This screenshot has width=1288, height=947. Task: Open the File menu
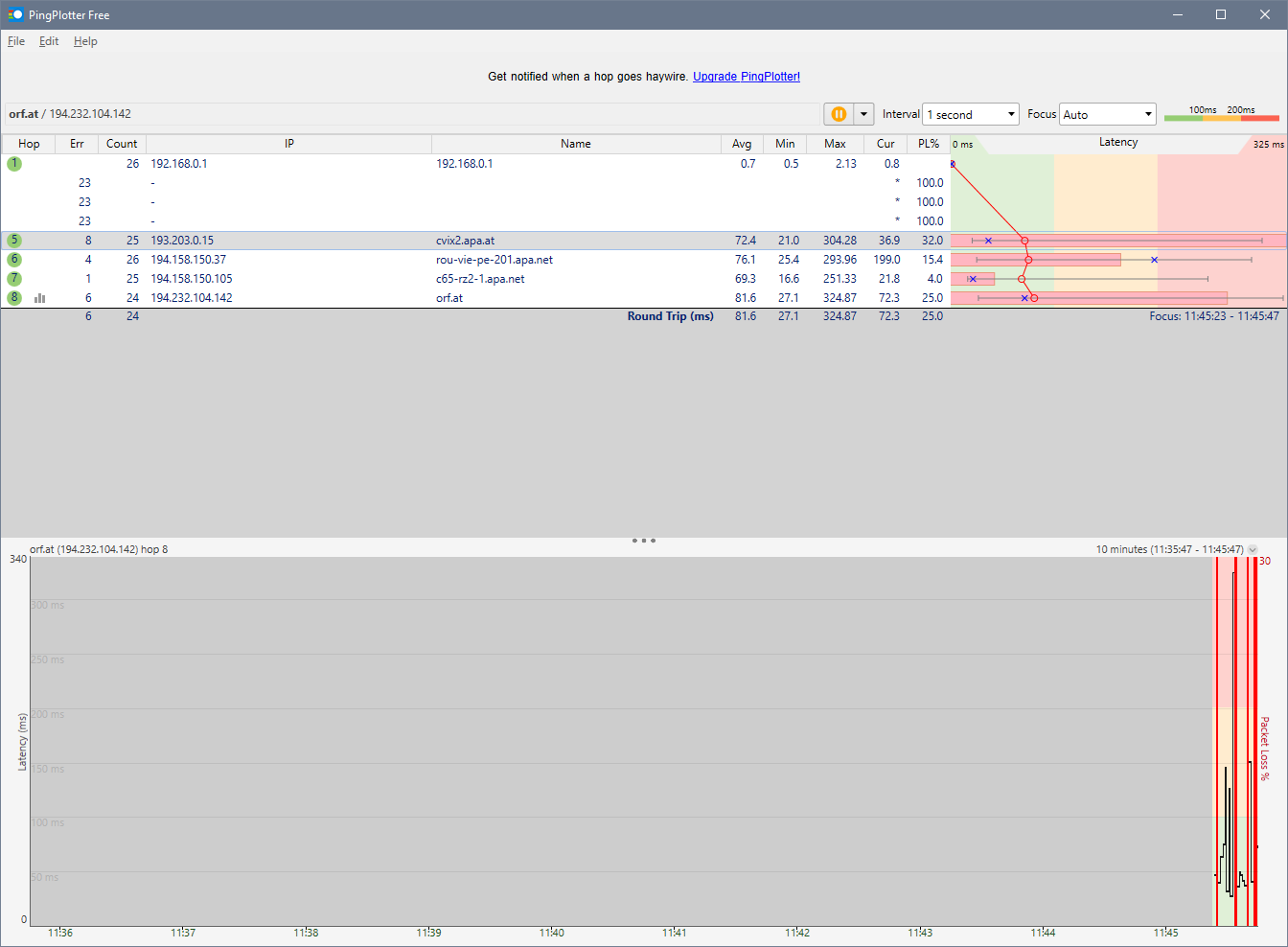pos(16,41)
